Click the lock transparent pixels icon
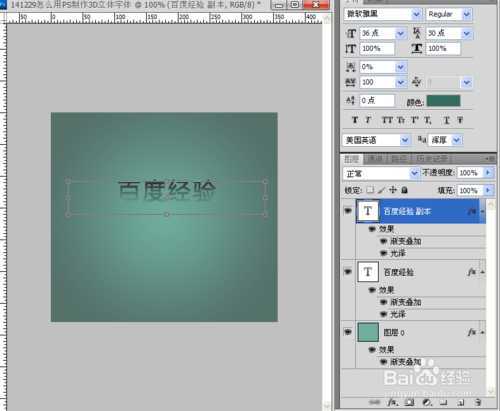Screen dimensions: 500x411 pos(370,190)
